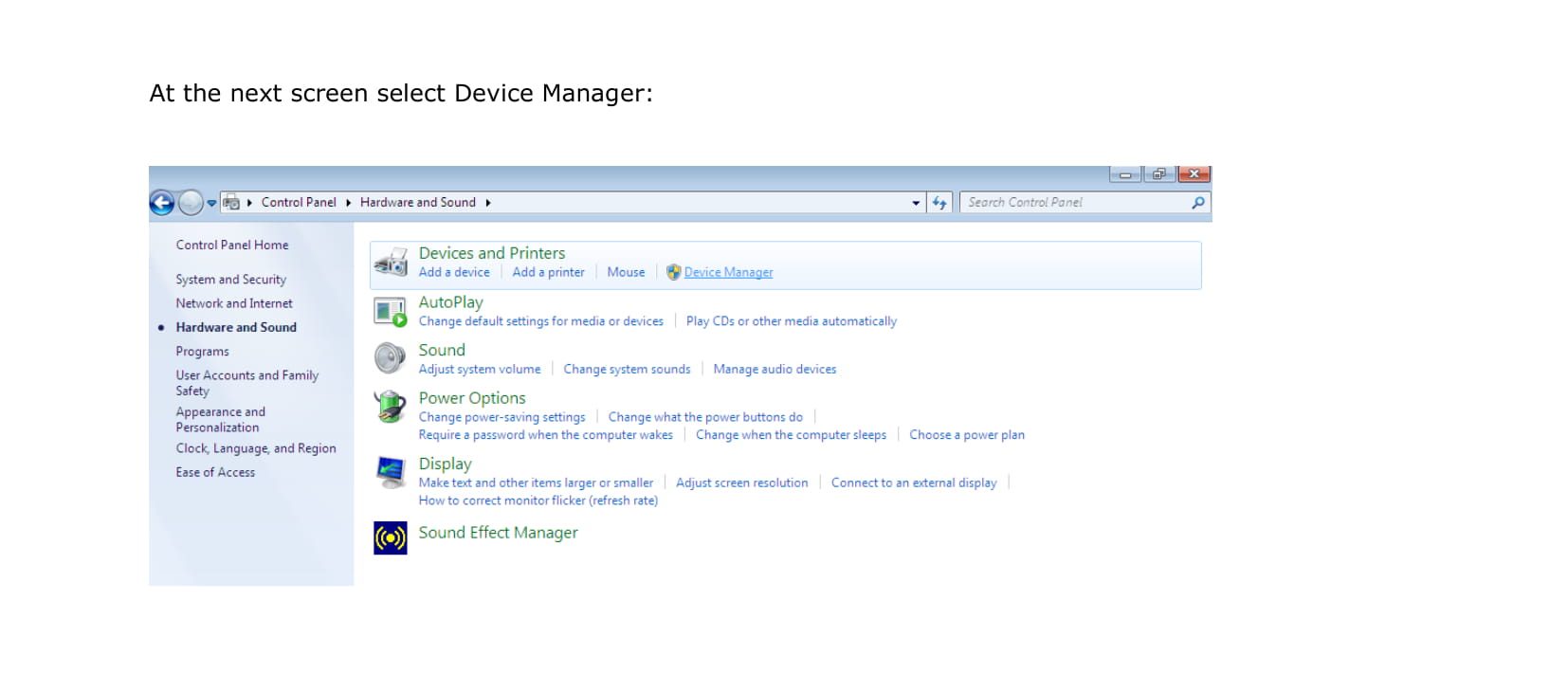Click Add a device link
Viewport: 1568px width, 692px height.
pyautogui.click(x=454, y=272)
